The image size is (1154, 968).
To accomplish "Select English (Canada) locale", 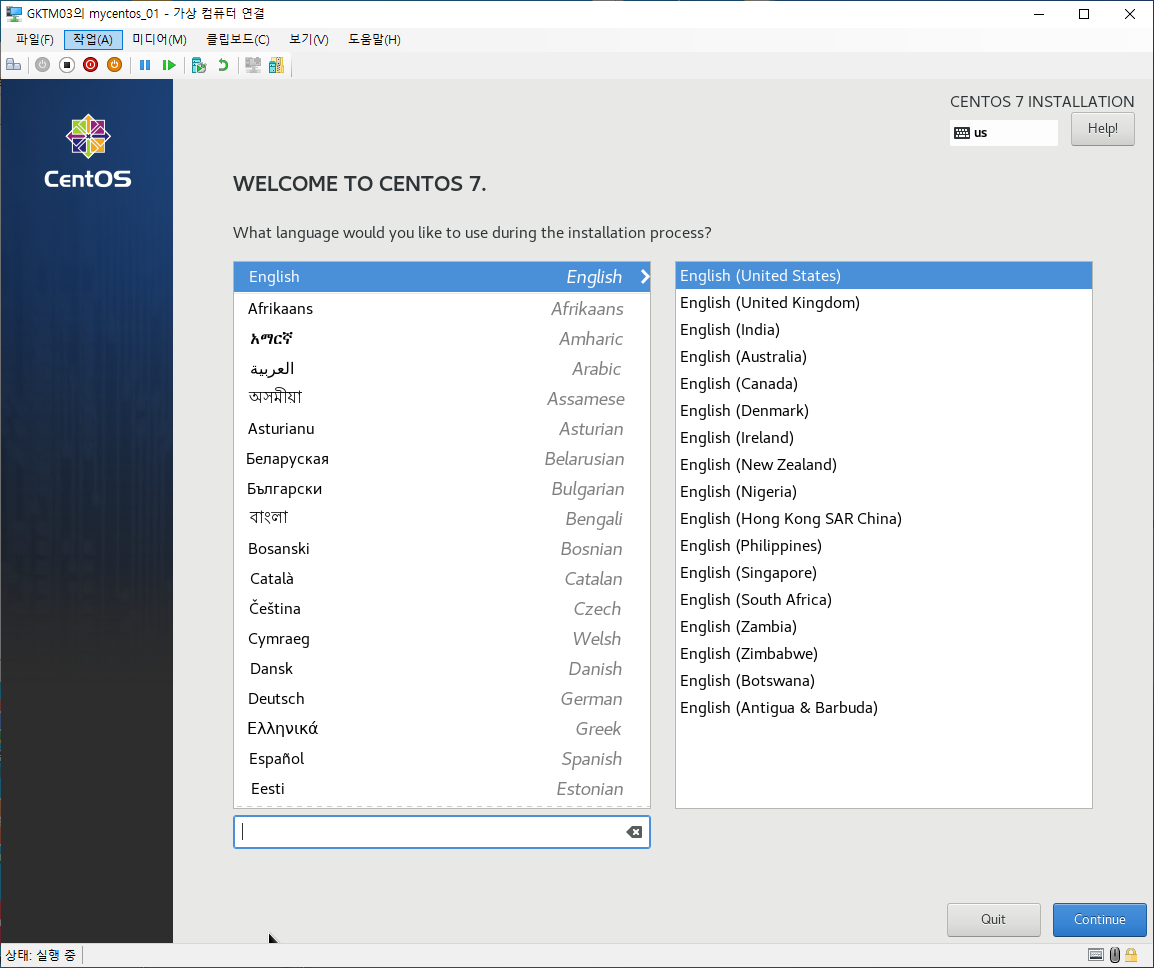I will [x=883, y=384].
